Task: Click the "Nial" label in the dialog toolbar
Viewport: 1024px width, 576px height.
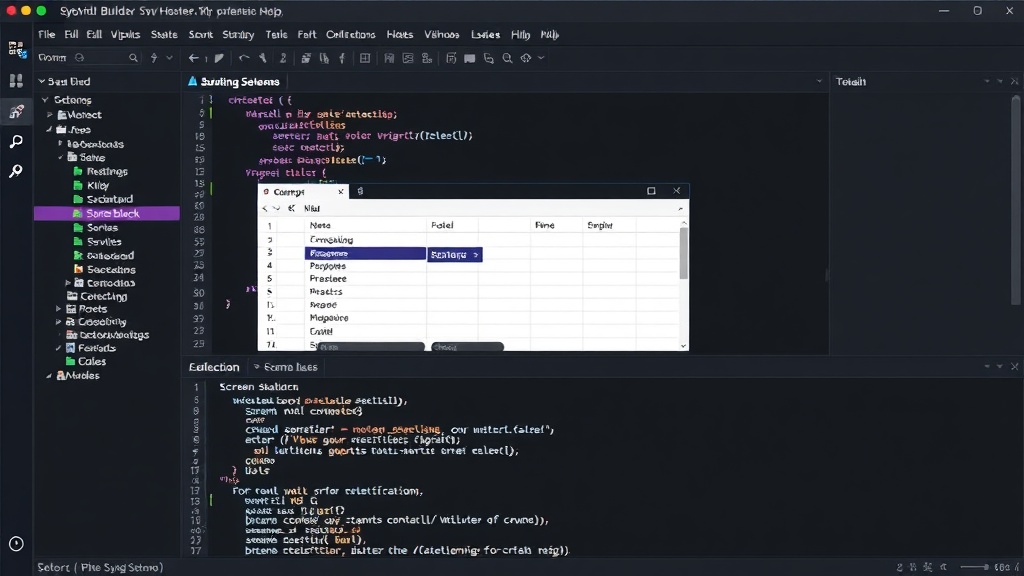Action: [312, 208]
